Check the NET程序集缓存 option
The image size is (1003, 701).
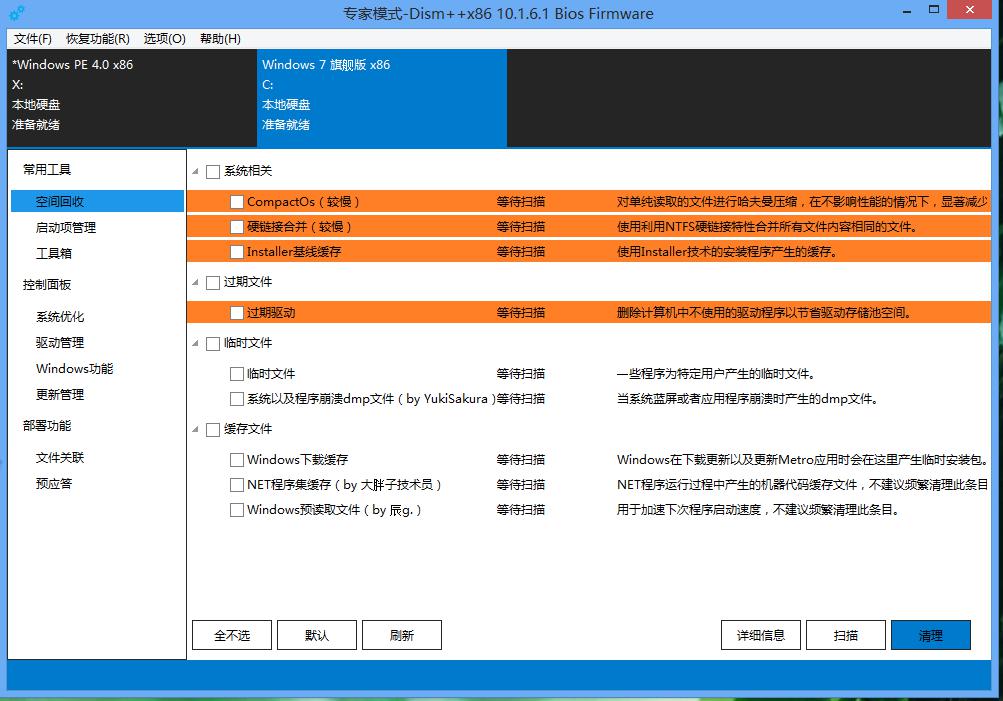pyautogui.click(x=236, y=484)
